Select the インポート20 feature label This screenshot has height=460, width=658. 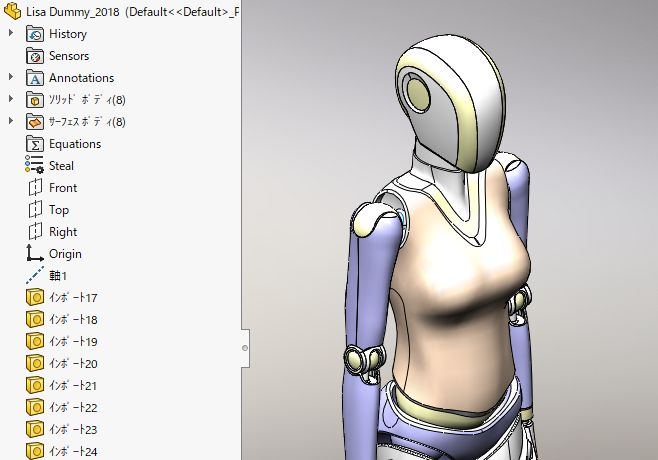coord(73,363)
